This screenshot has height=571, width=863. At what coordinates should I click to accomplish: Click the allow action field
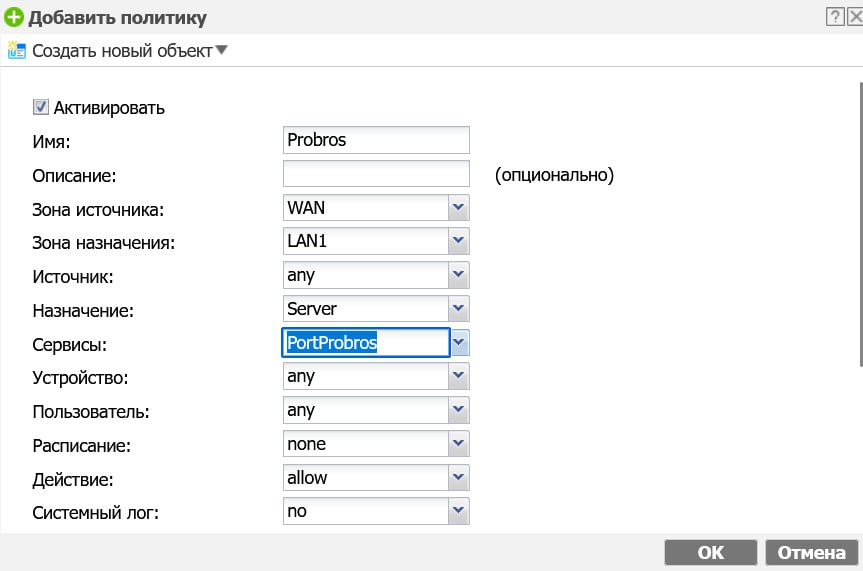(x=366, y=477)
